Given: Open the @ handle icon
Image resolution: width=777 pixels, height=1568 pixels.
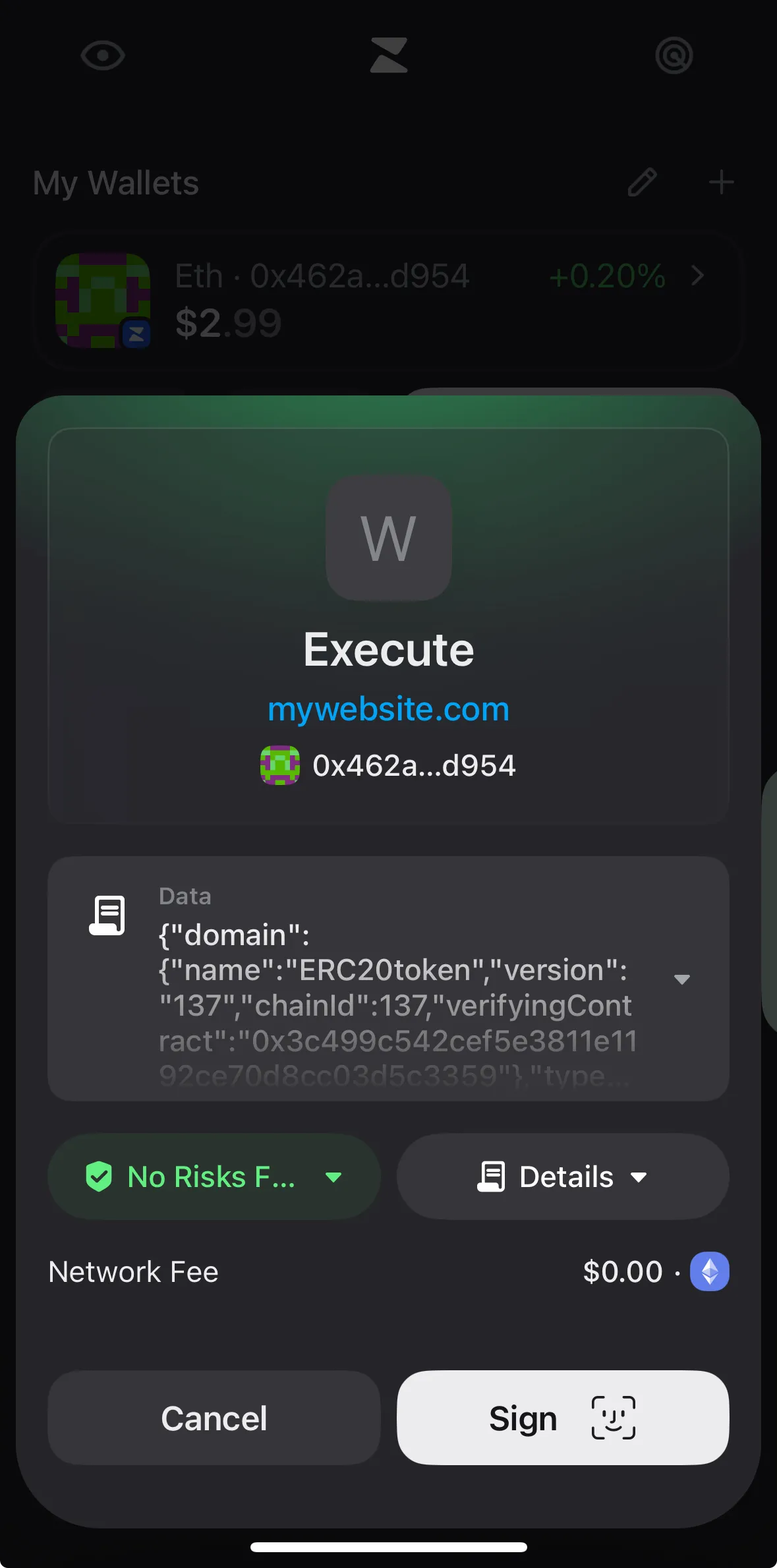Looking at the screenshot, I should tap(674, 55).
